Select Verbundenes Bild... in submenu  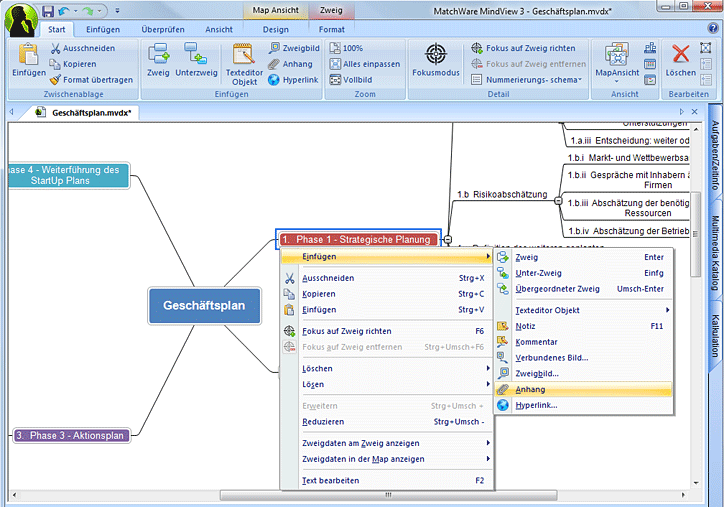point(584,357)
